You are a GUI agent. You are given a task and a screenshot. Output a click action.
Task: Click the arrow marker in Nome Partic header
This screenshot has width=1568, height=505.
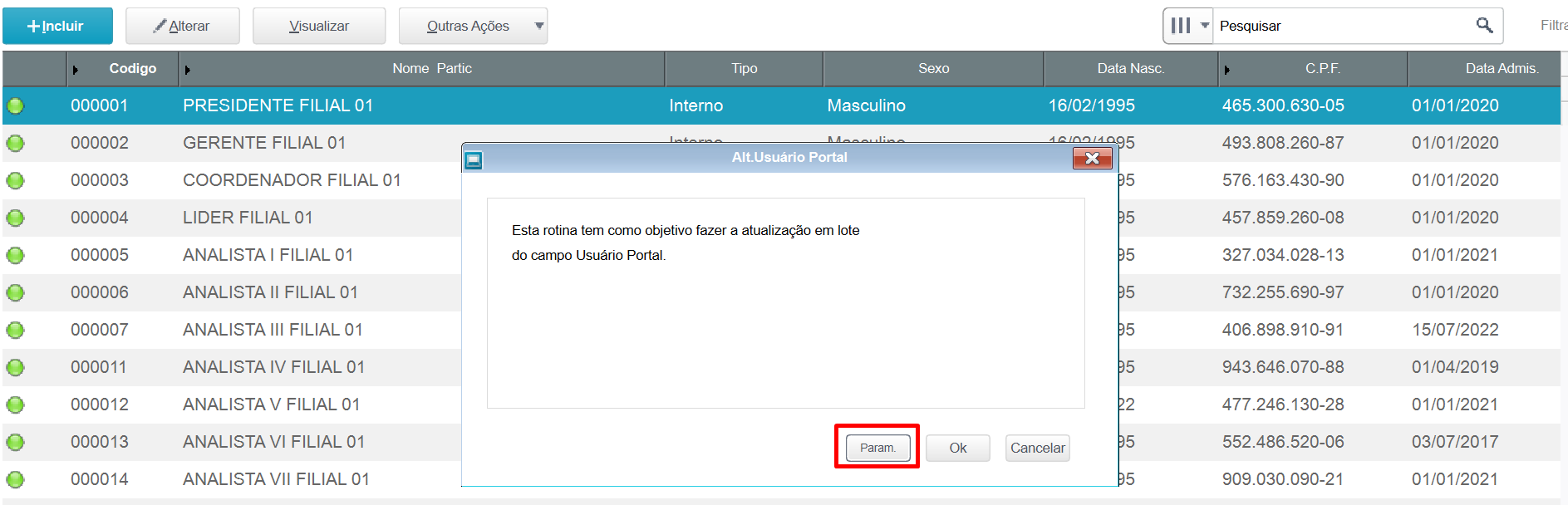[x=188, y=70]
